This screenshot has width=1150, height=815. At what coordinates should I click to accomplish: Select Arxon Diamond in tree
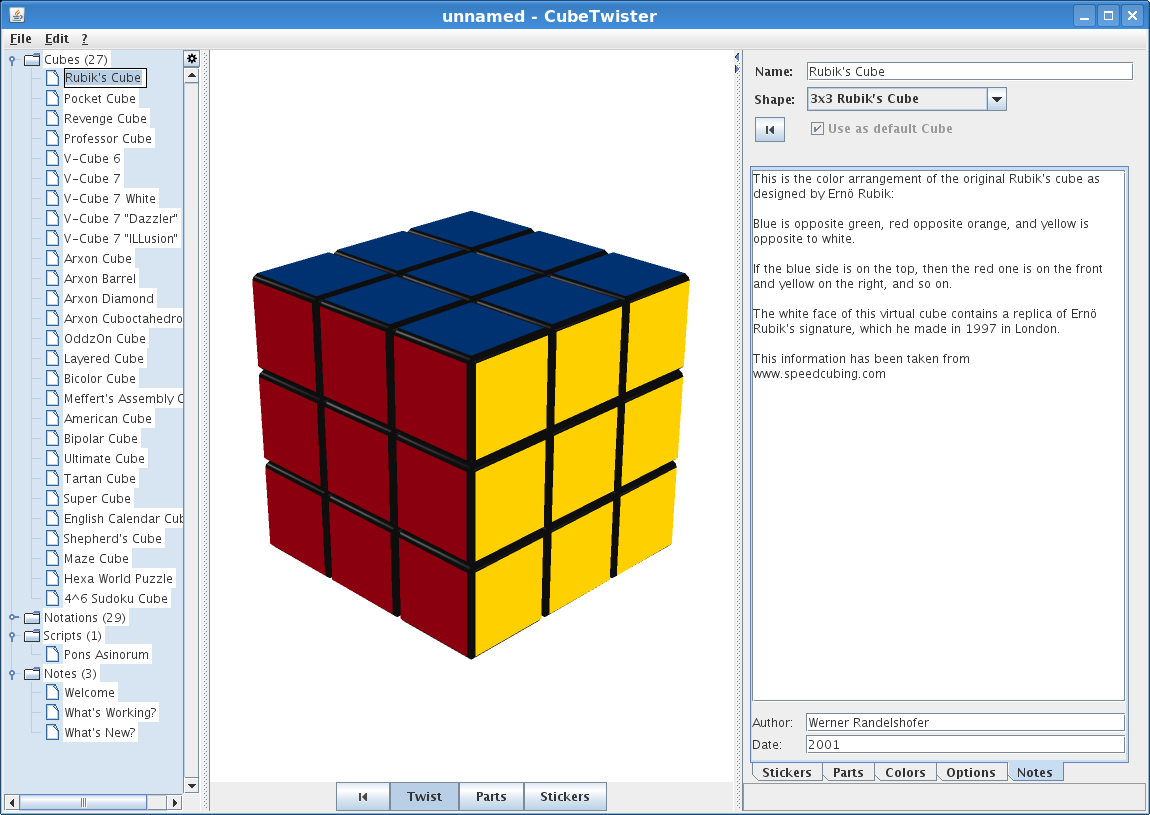pos(109,298)
